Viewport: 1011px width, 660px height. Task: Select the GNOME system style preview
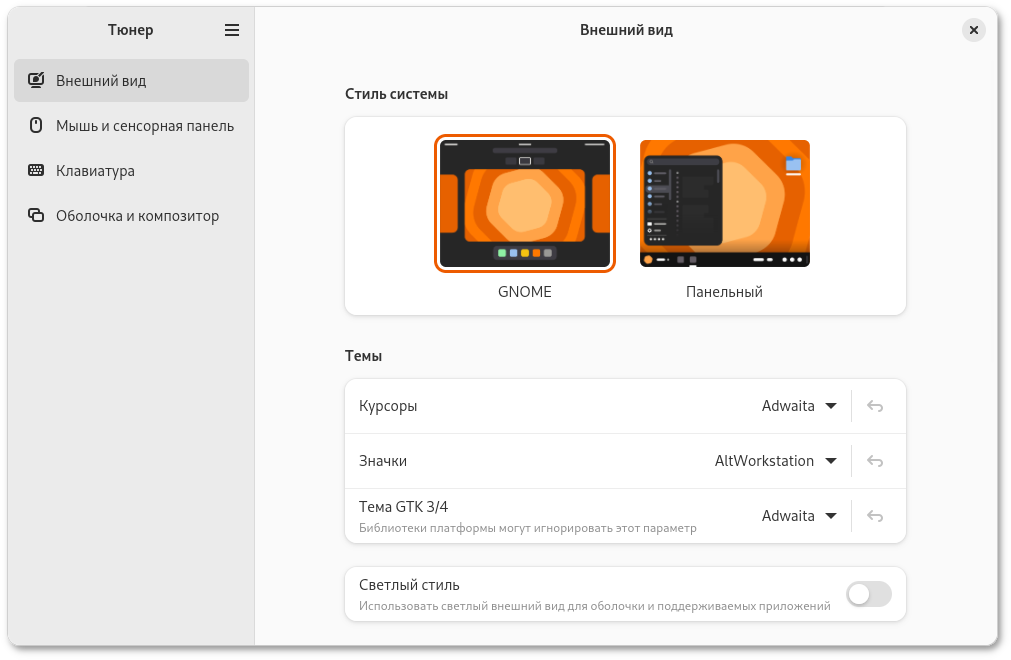(525, 203)
